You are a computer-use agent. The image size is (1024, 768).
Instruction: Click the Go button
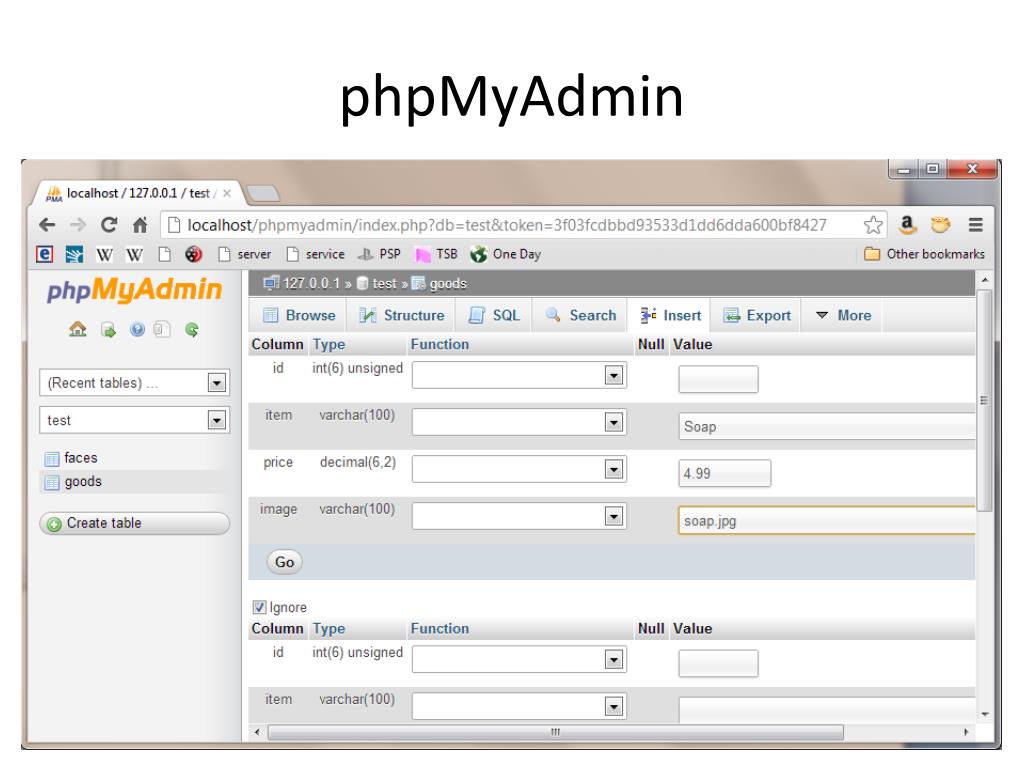285,562
